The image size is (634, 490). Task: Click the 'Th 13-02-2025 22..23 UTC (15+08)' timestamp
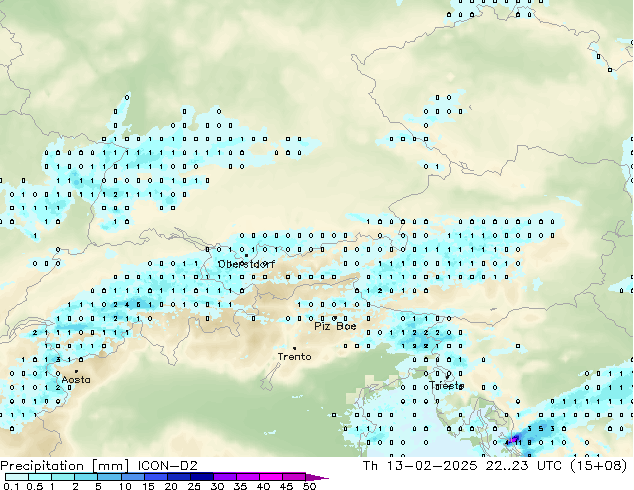coord(495,465)
